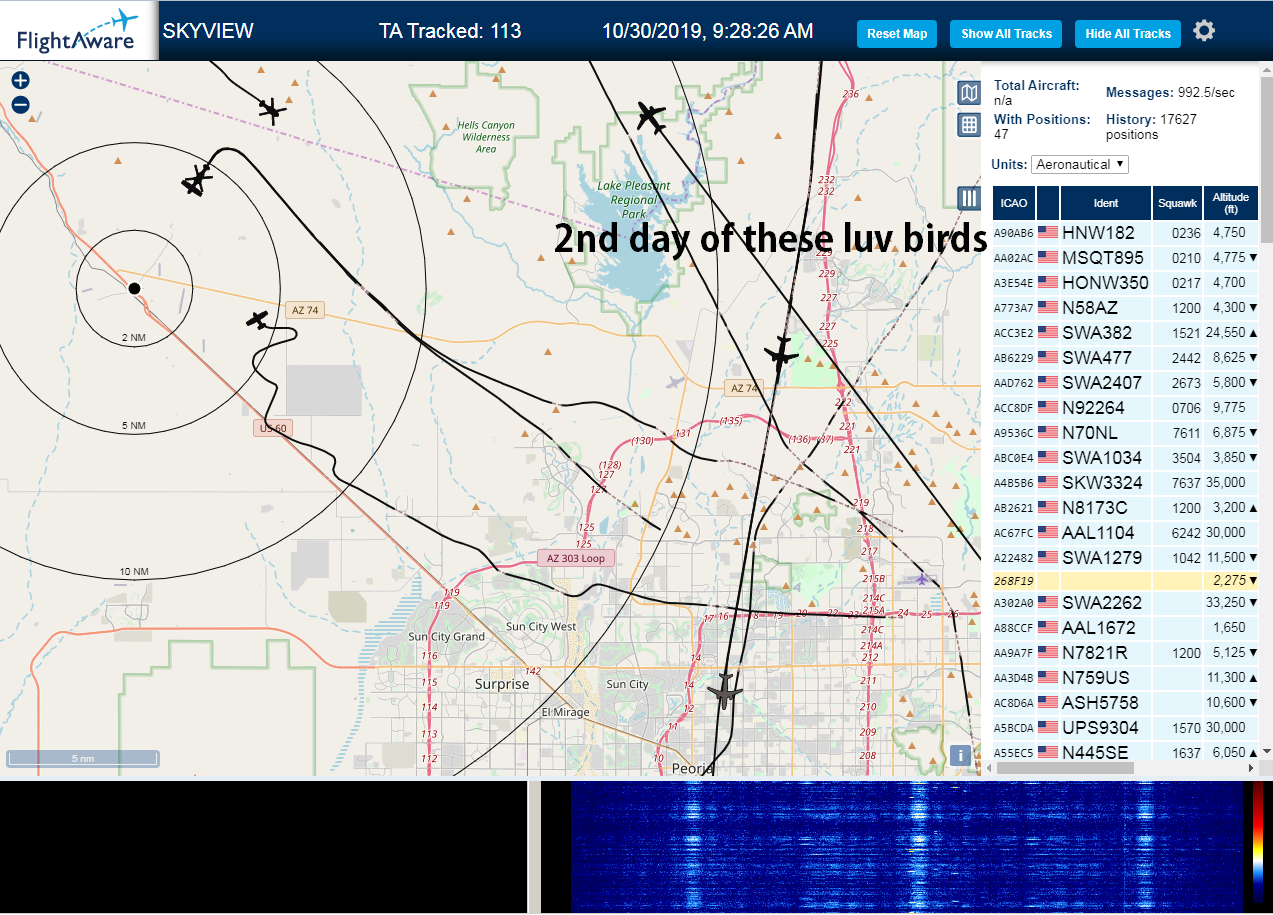Select the aircraft at the loop track start
The width and height of the screenshot is (1273, 915).
coord(197,180)
